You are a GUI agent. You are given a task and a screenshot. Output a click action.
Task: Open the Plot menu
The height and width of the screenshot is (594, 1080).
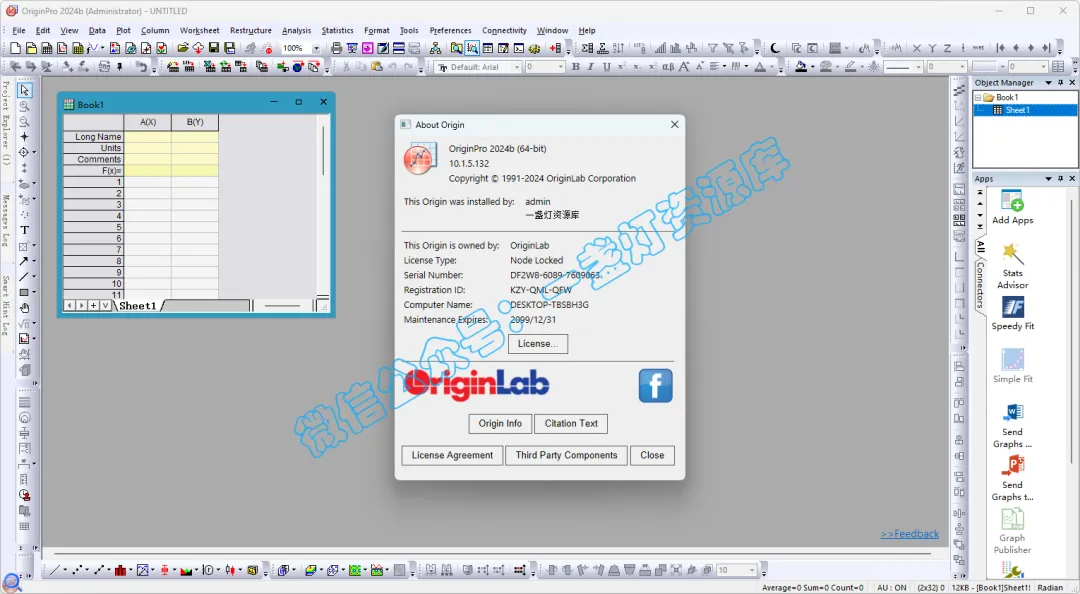123,30
